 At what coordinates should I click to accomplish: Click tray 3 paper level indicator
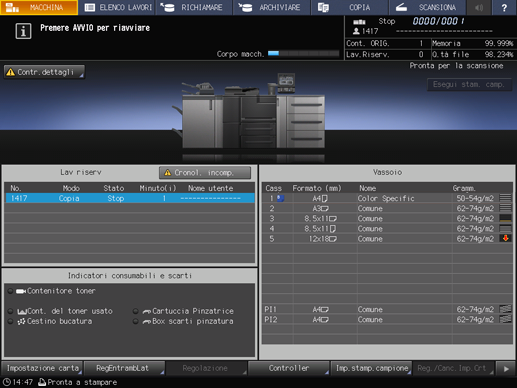[x=505, y=218]
